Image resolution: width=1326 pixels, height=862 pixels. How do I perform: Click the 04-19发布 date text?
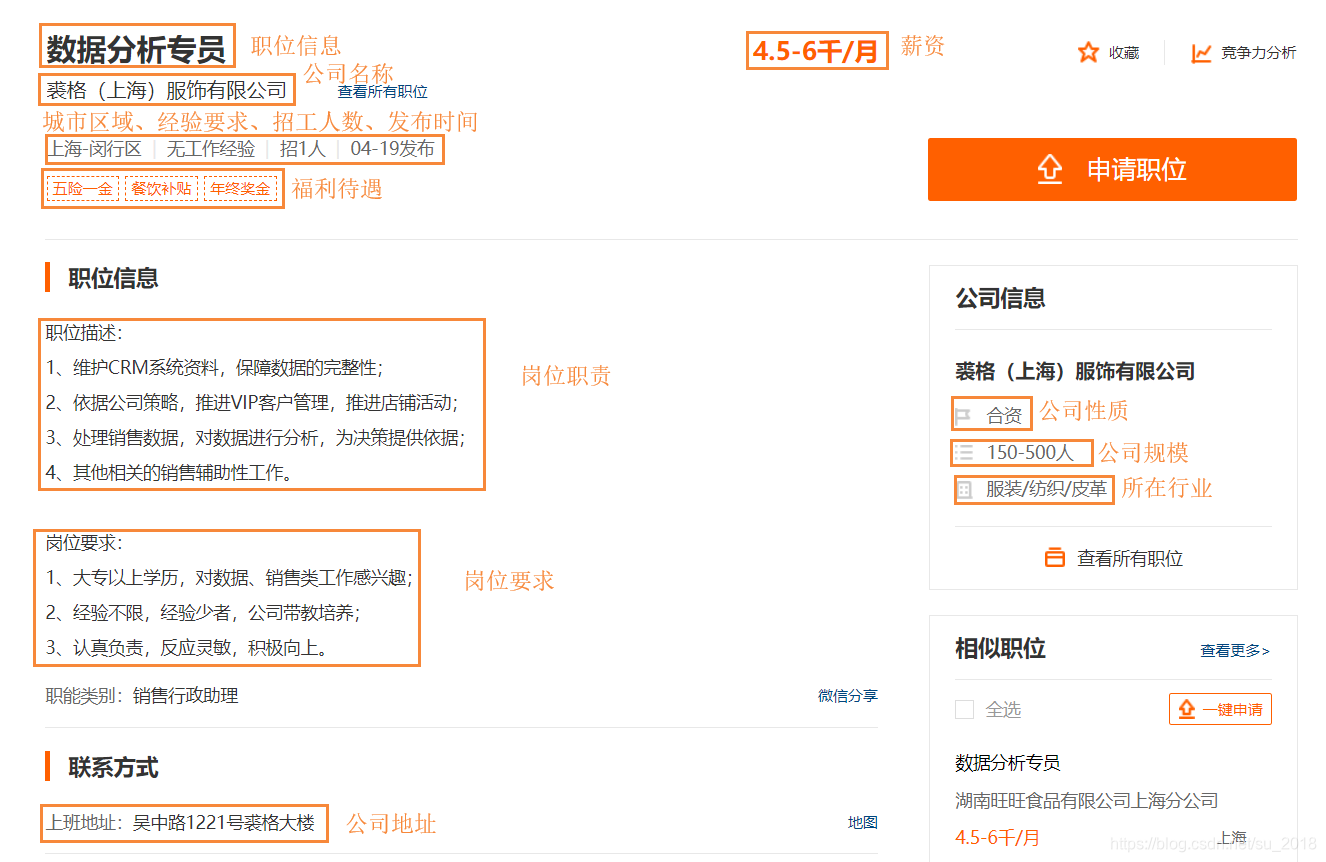pos(392,150)
